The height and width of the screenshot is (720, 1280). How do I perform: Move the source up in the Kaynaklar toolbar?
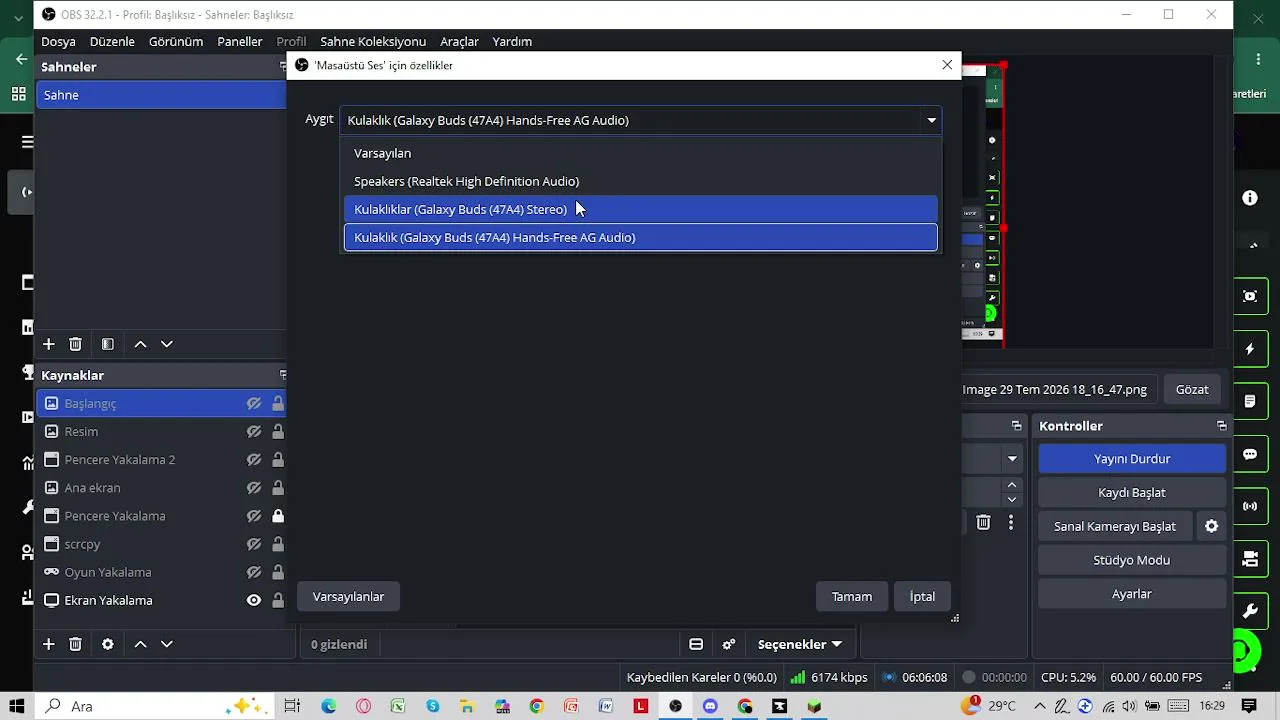point(140,644)
